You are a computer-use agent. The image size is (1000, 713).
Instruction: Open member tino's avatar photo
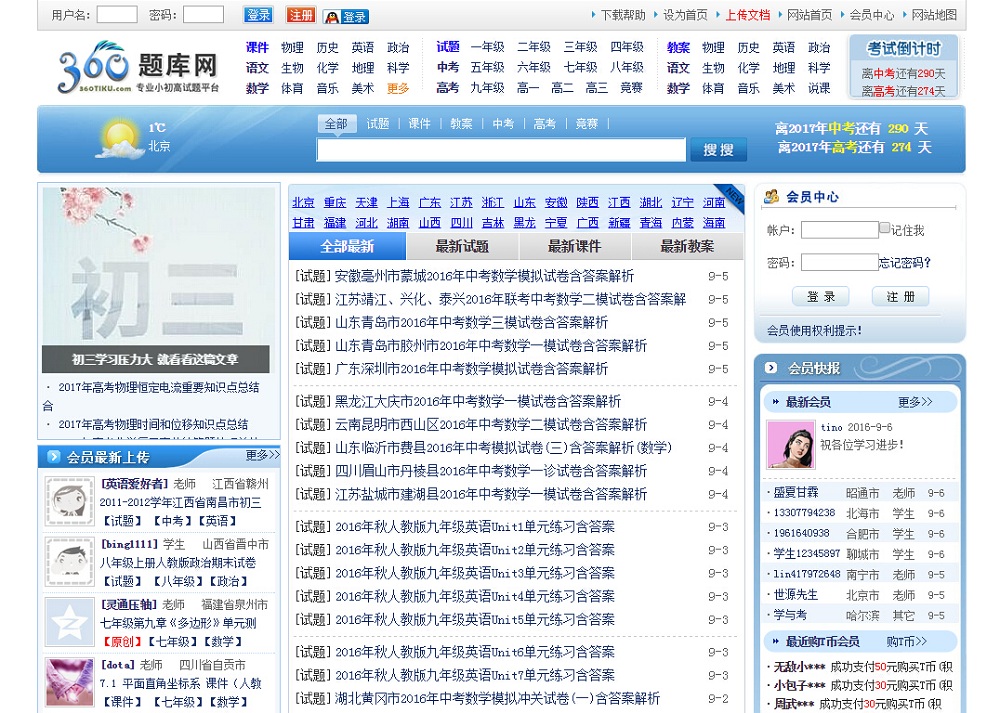click(x=790, y=445)
